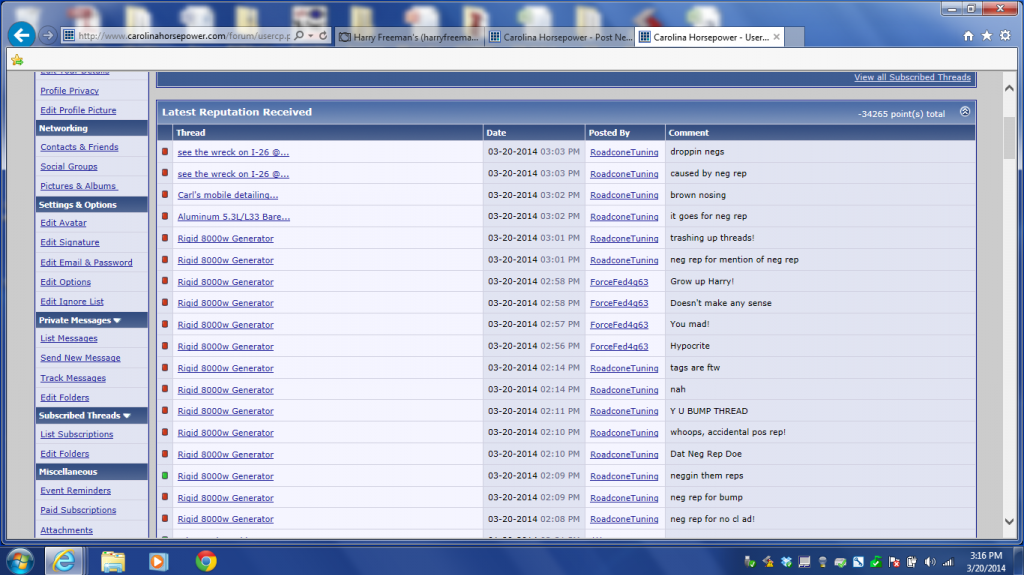Open File Explorer from taskbar
The height and width of the screenshot is (575, 1024).
pyautogui.click(x=112, y=561)
